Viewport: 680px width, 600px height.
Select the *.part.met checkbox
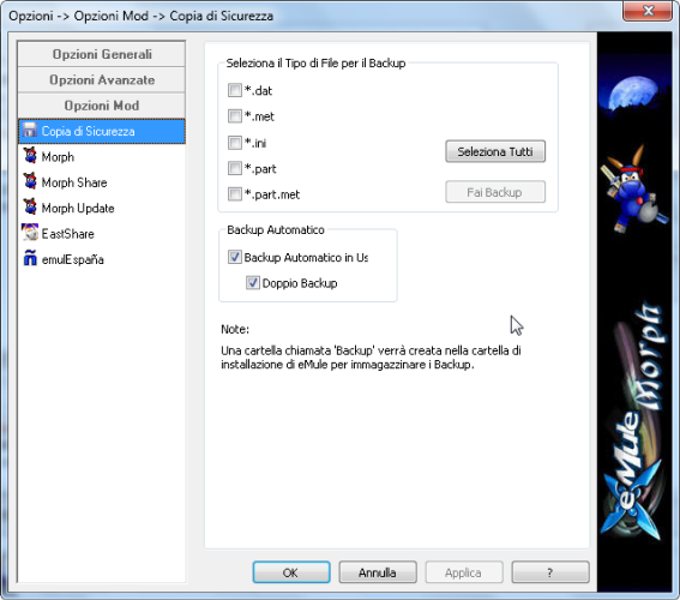point(235,194)
